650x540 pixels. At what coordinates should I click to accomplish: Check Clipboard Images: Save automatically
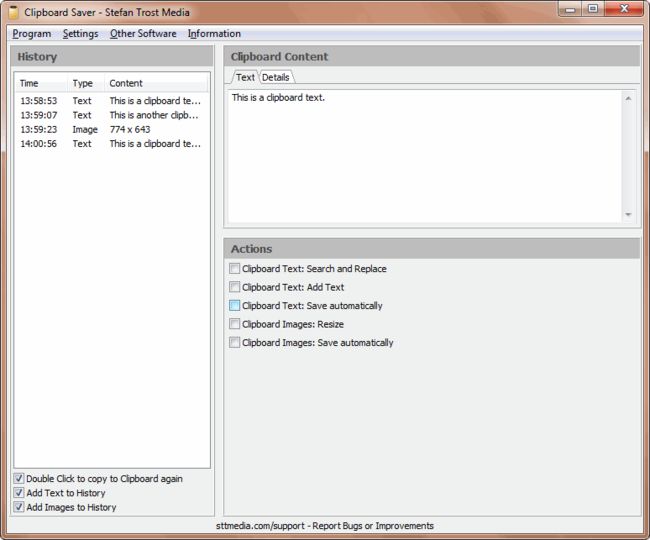pyautogui.click(x=234, y=343)
